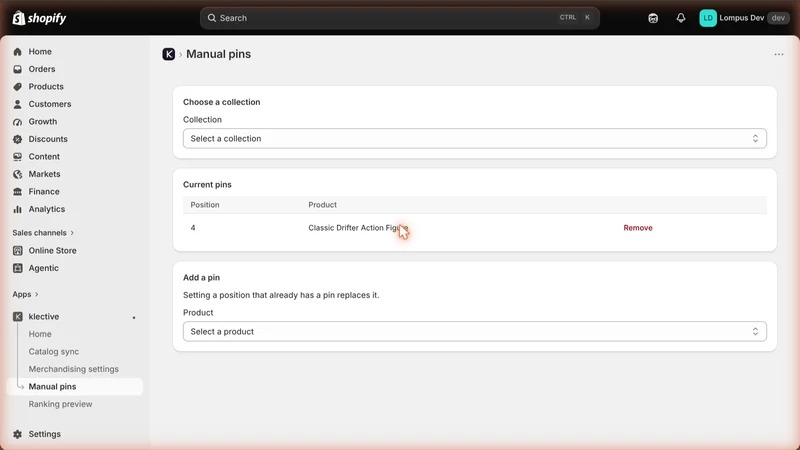Viewport: 800px width, 450px height.
Task: Click the Shopify logo
Action: click(x=39, y=18)
